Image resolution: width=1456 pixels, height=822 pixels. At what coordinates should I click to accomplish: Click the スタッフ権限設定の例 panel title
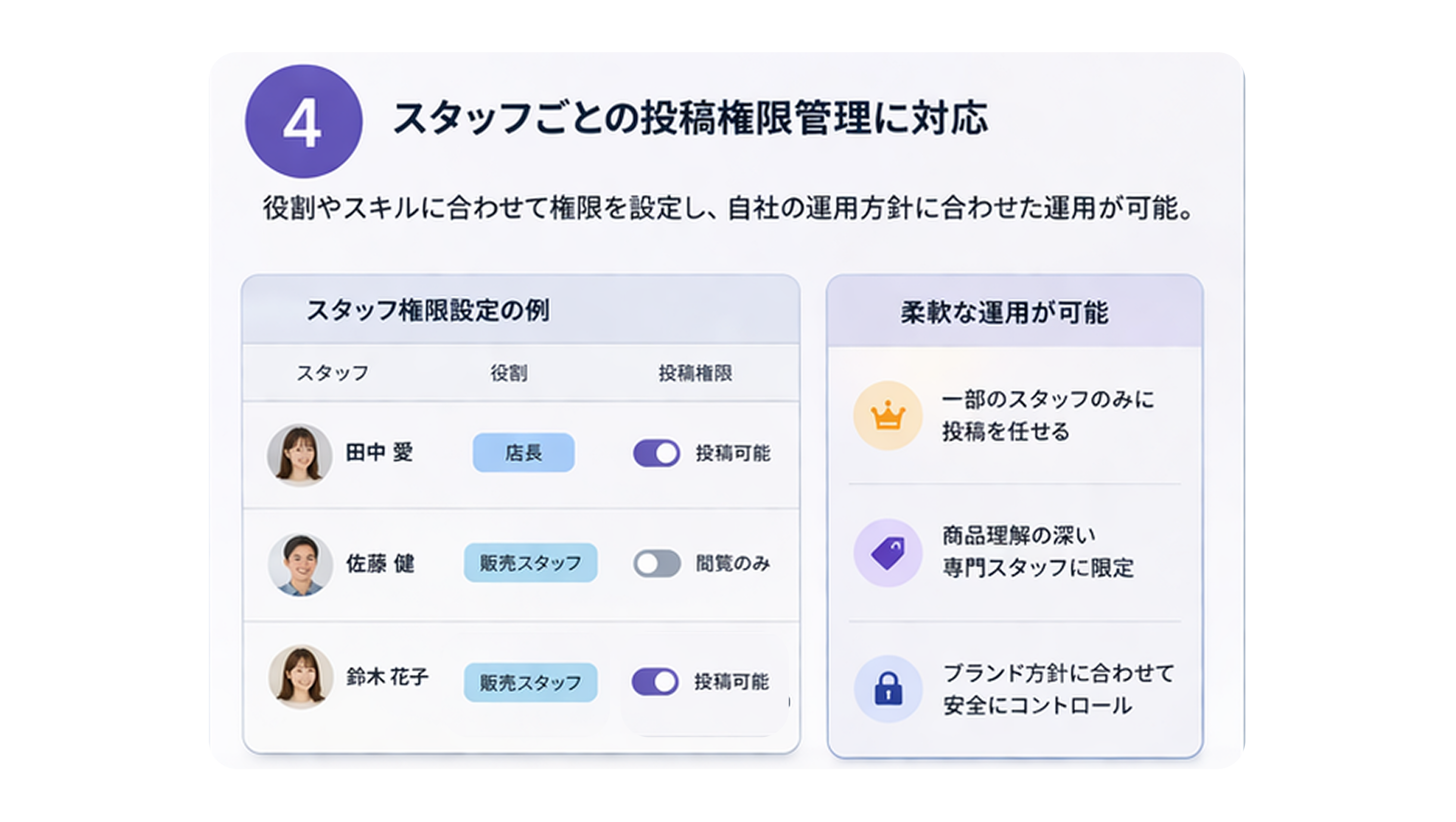[427, 310]
